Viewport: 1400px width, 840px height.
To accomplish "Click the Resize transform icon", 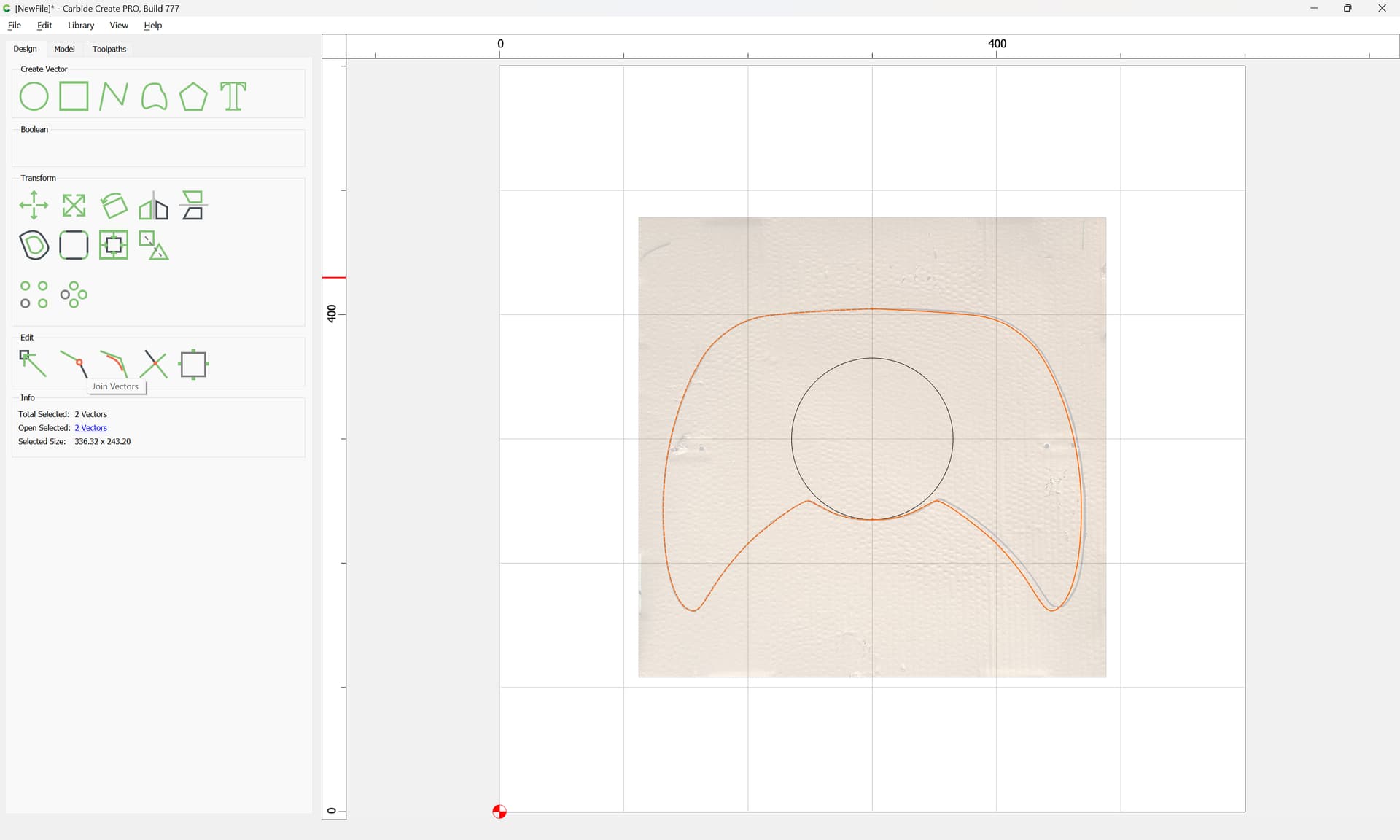I will point(74,206).
